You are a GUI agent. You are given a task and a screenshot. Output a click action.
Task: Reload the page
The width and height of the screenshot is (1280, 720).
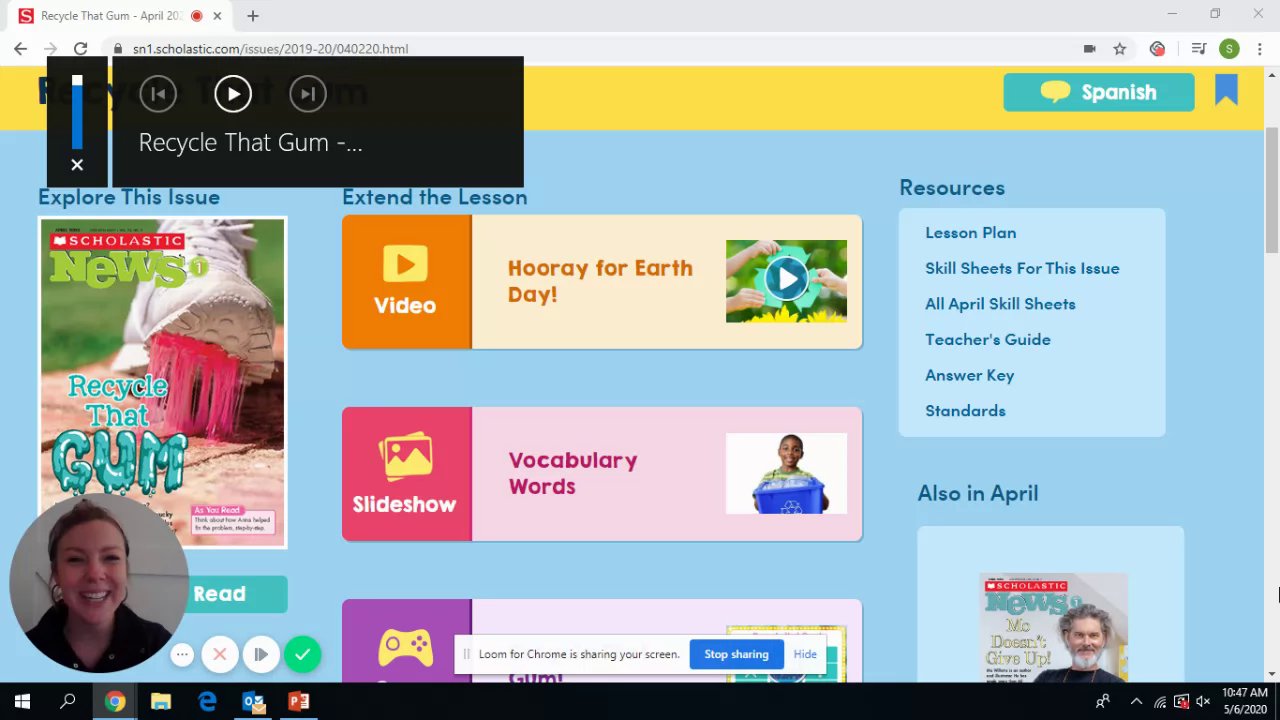(80, 48)
